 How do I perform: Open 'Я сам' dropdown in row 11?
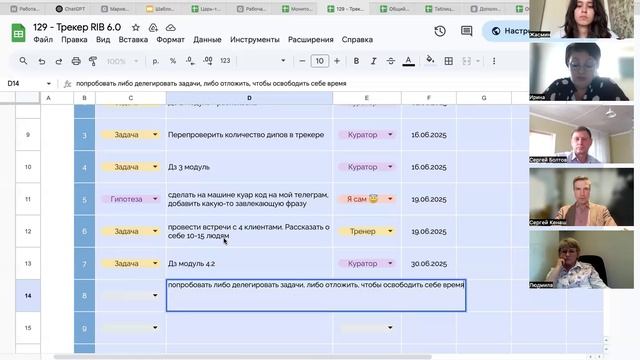click(390, 199)
